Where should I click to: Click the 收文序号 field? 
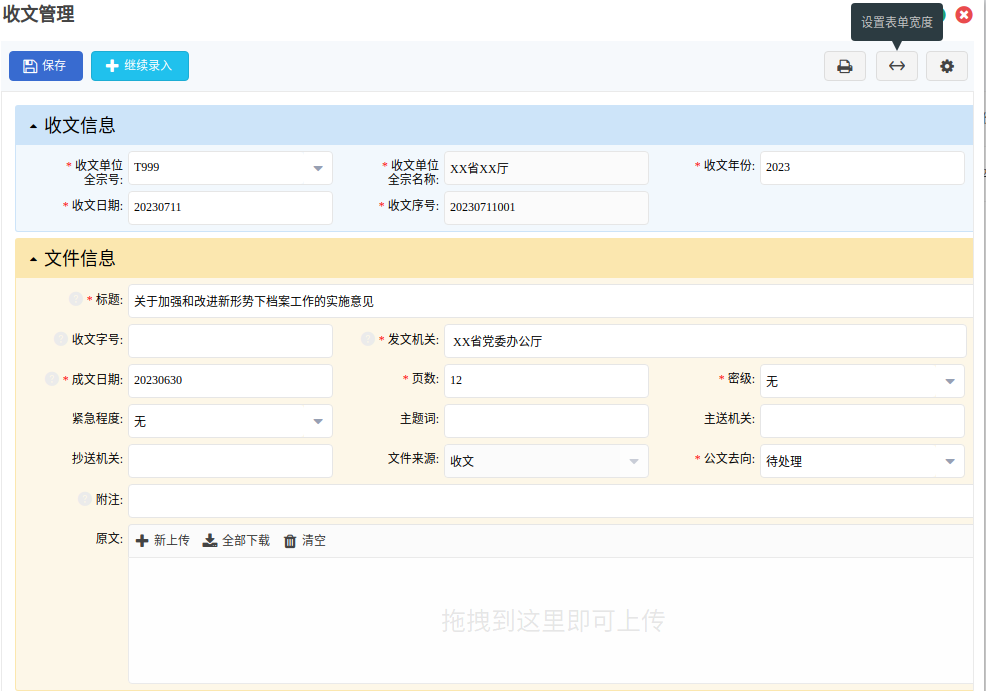click(546, 207)
